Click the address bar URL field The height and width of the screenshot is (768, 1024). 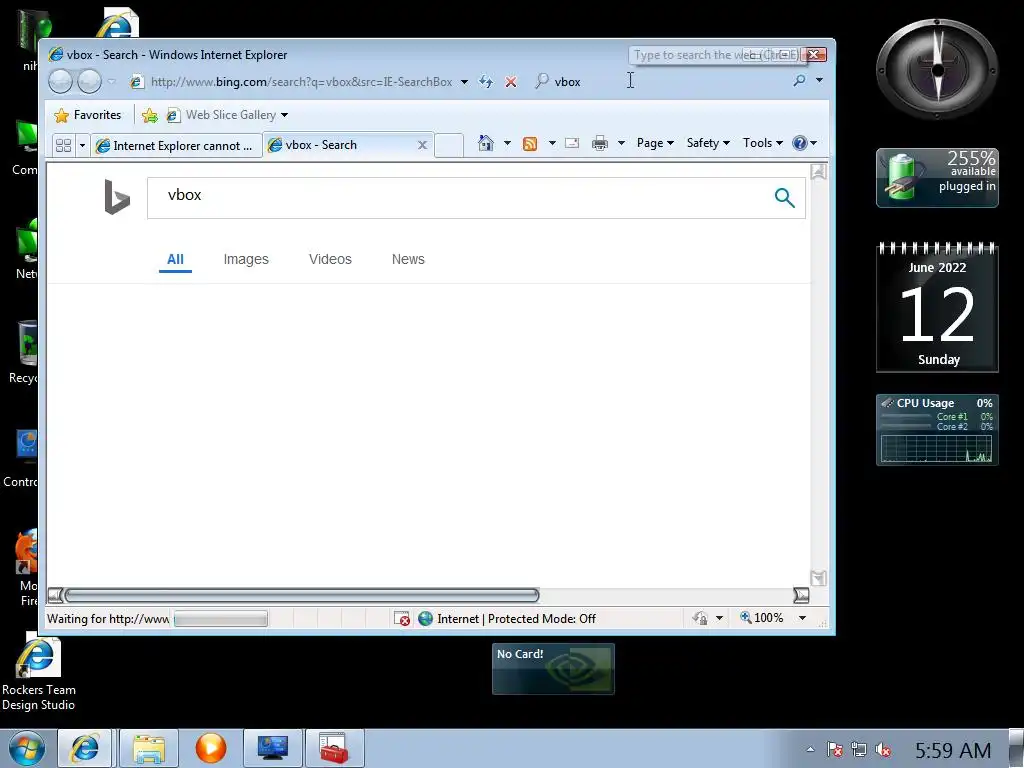point(301,82)
